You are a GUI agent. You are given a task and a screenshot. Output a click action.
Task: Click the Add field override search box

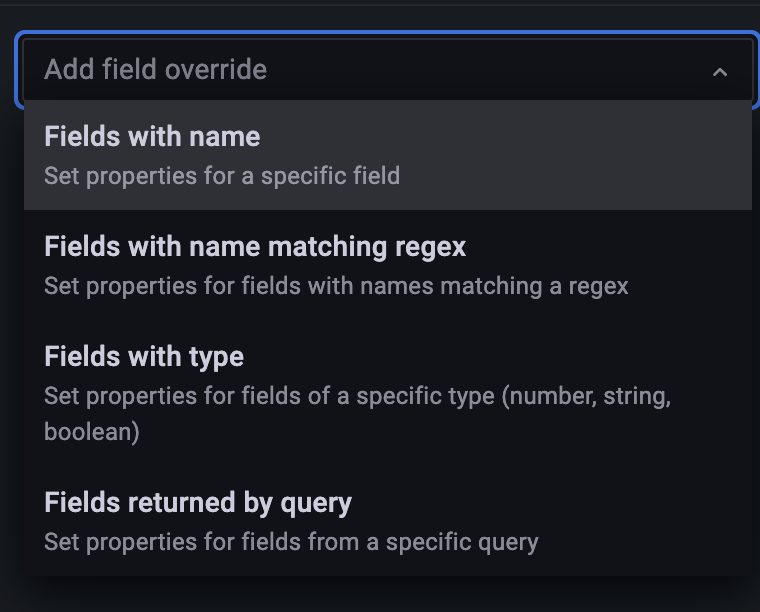pos(360,70)
